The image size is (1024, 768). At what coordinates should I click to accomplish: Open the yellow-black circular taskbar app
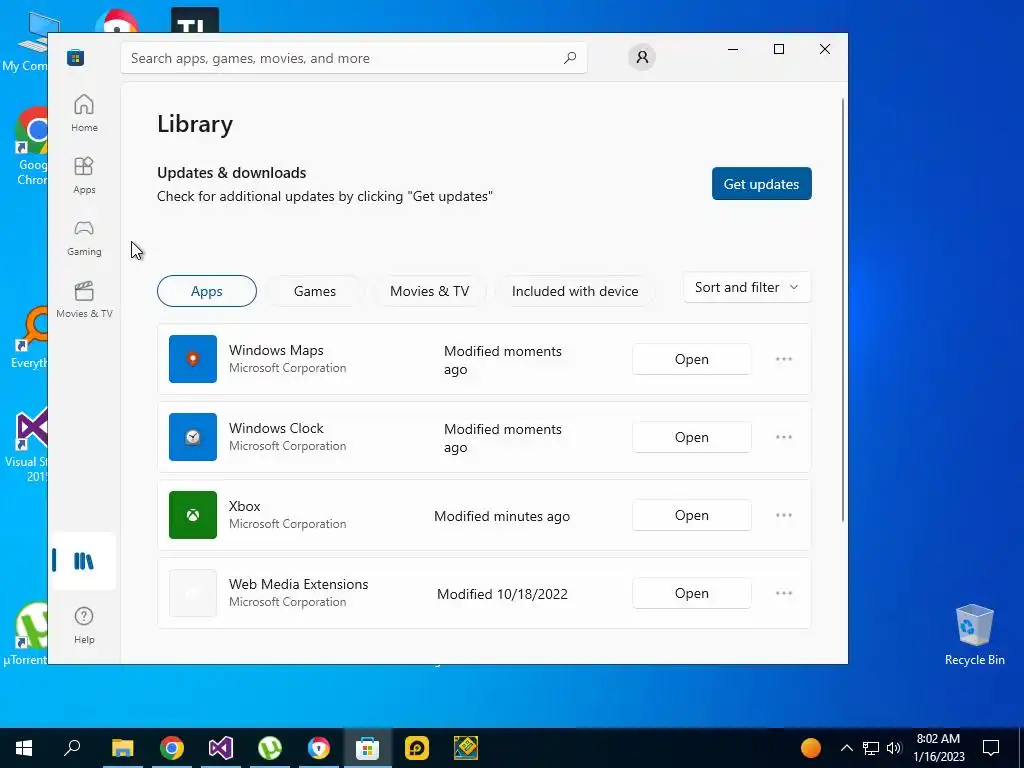(x=417, y=748)
